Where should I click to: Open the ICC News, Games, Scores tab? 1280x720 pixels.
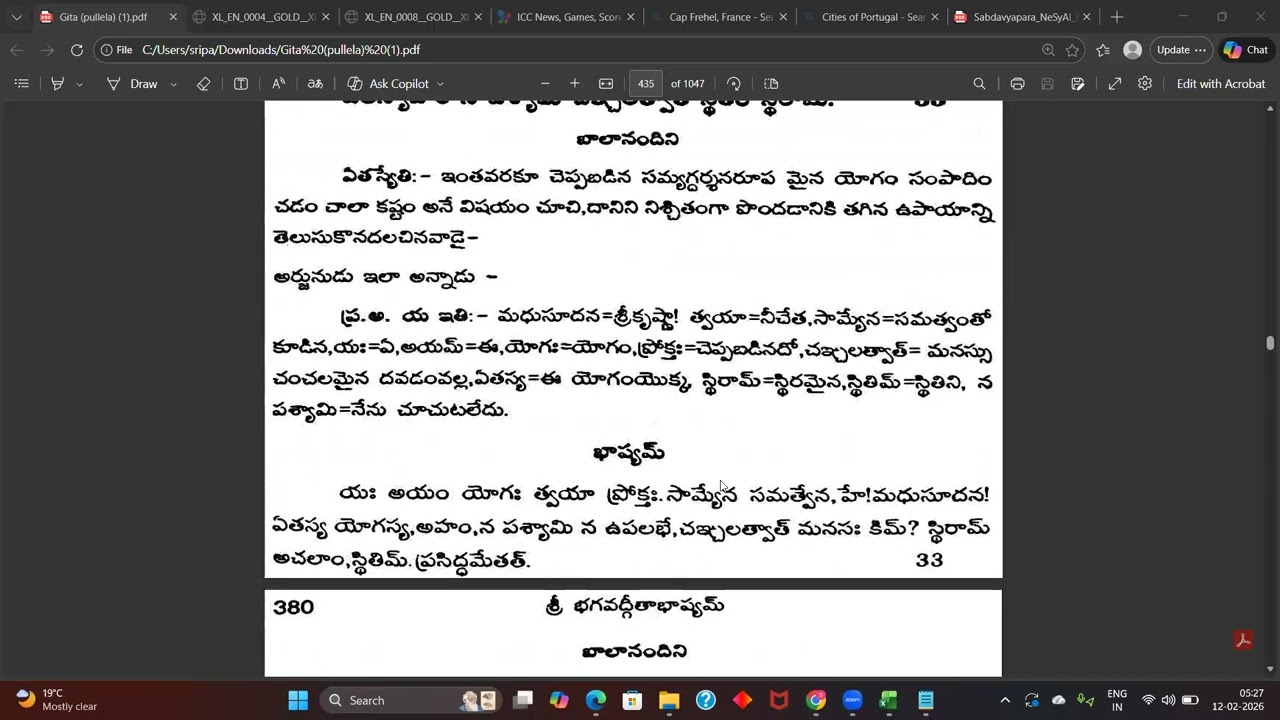tap(565, 17)
